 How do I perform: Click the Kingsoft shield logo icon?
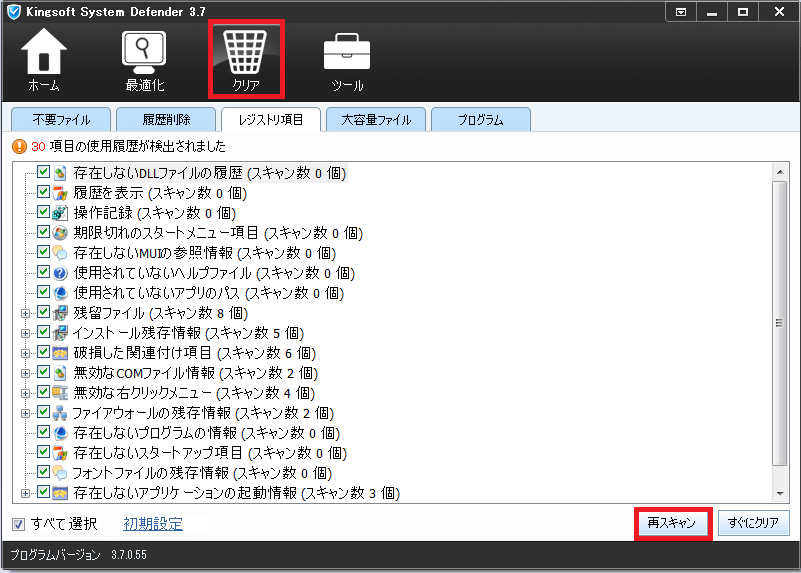pos(13,12)
